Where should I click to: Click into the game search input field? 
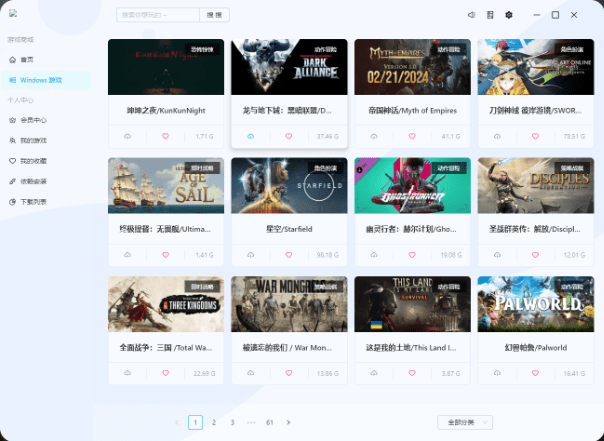point(158,15)
